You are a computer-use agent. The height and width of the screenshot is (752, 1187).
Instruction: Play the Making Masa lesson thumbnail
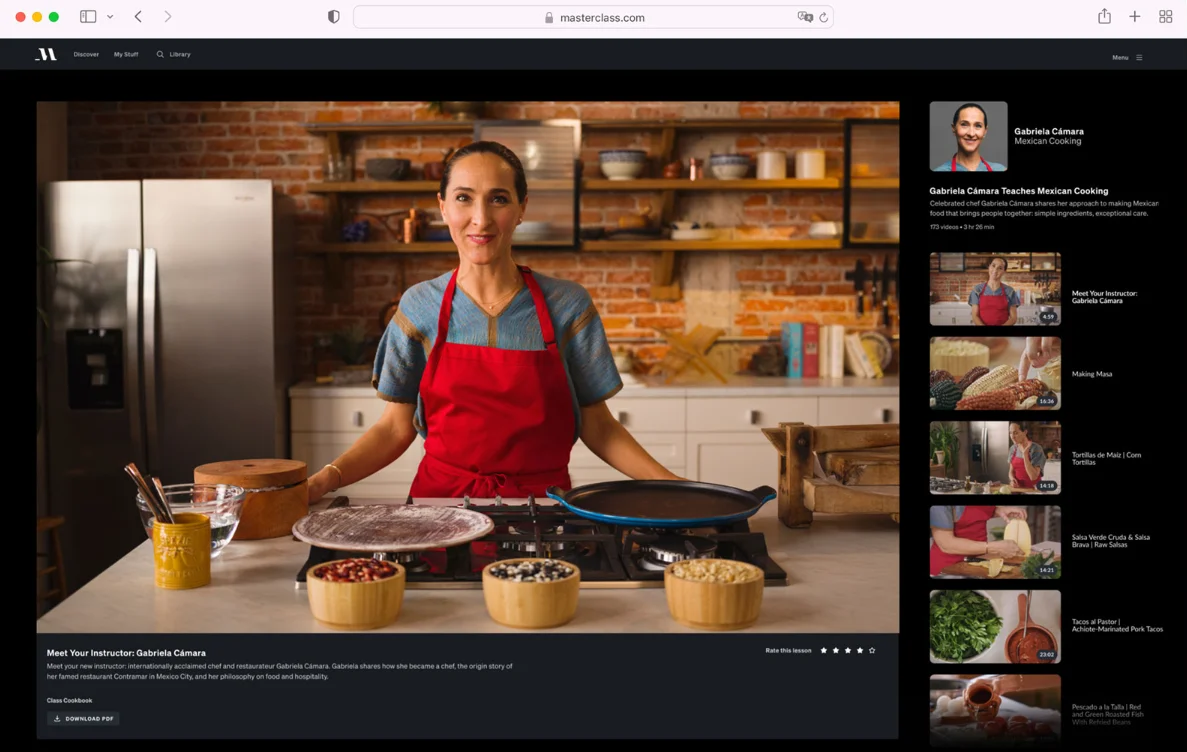pos(995,373)
